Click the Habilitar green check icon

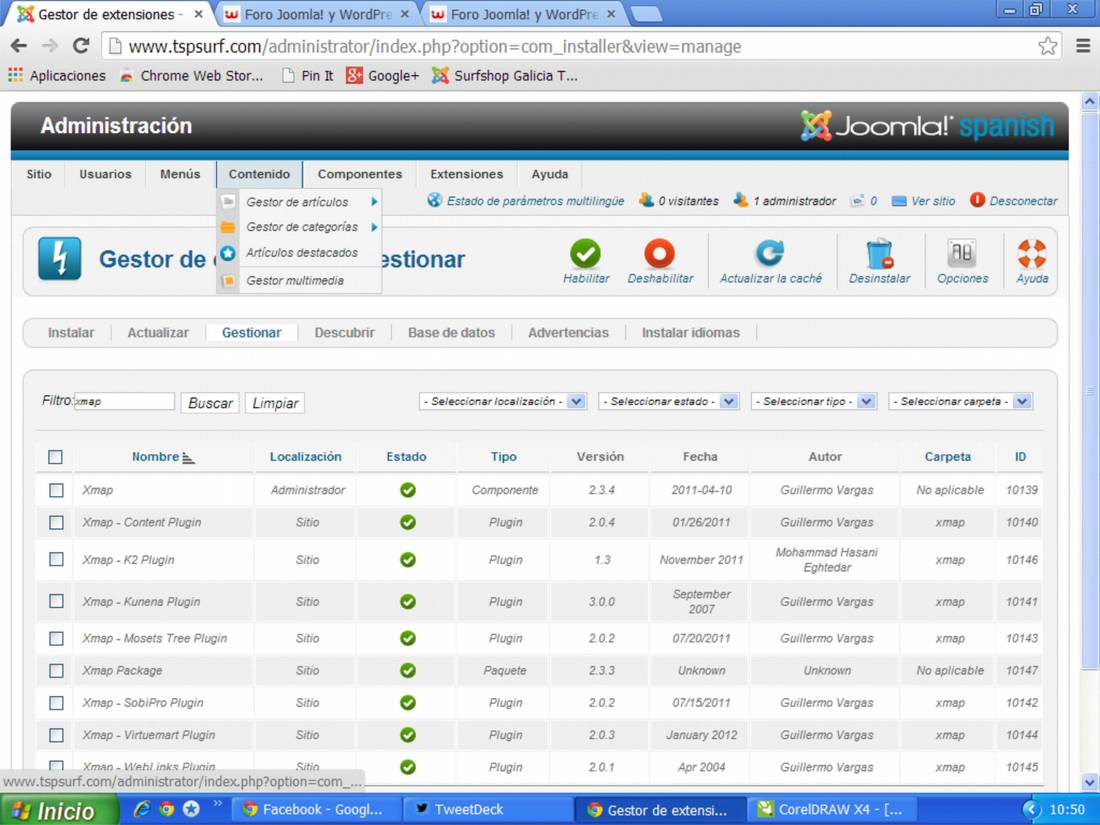coord(585,253)
